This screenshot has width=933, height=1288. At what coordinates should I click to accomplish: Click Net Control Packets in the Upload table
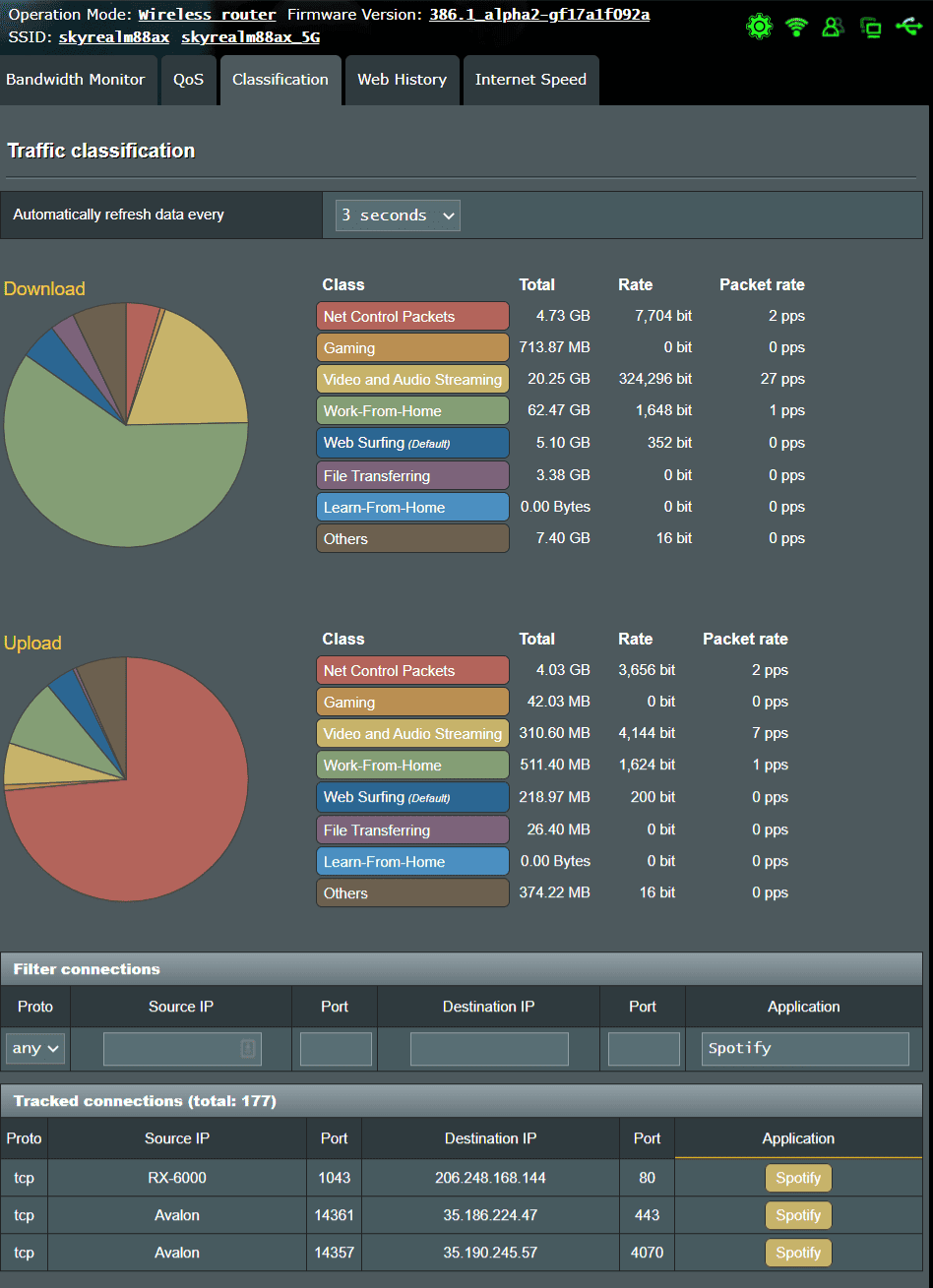point(412,670)
